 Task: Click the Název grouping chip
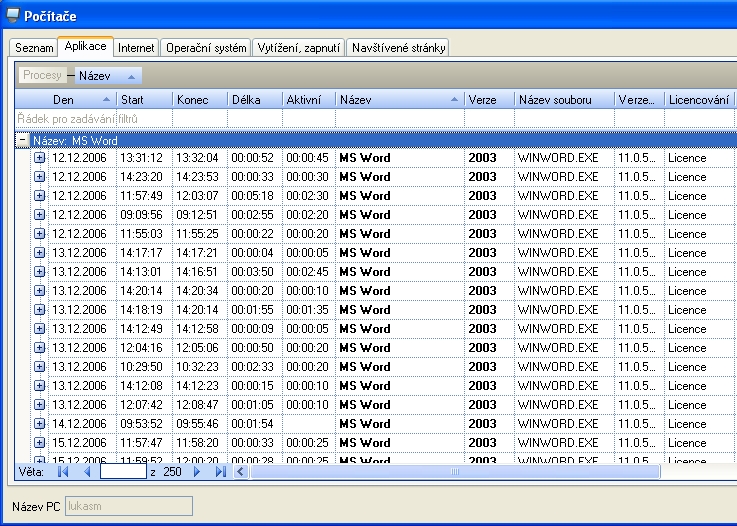tap(108, 76)
